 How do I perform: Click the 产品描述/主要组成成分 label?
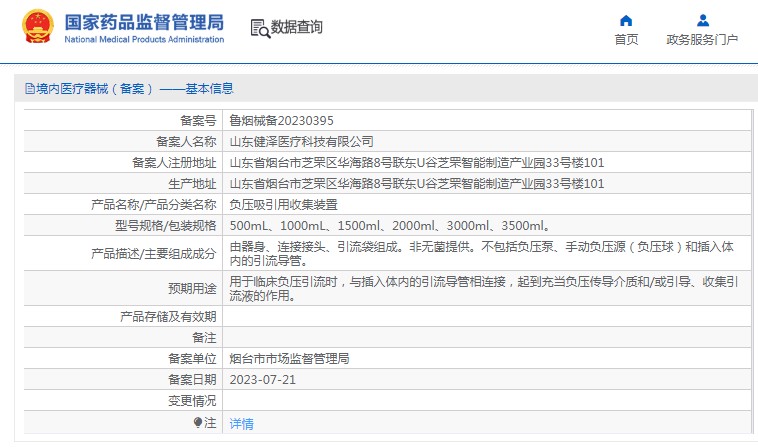(x=154, y=253)
